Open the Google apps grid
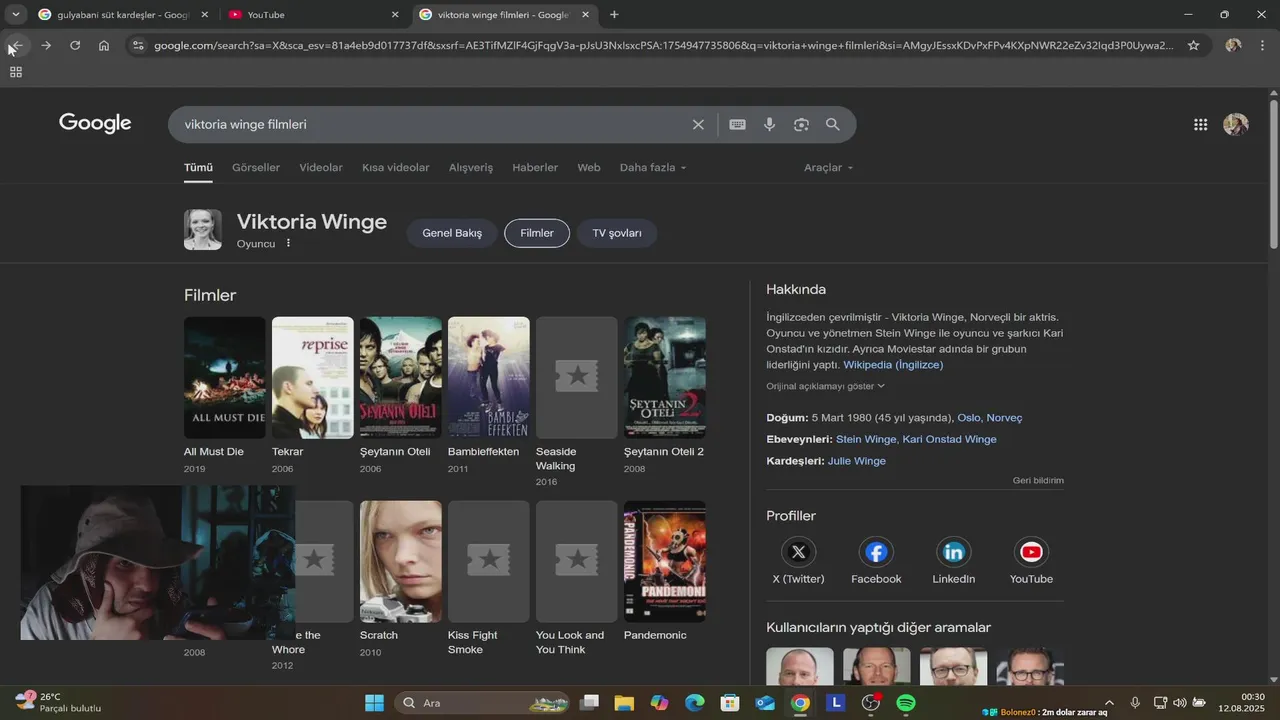 click(x=1200, y=124)
